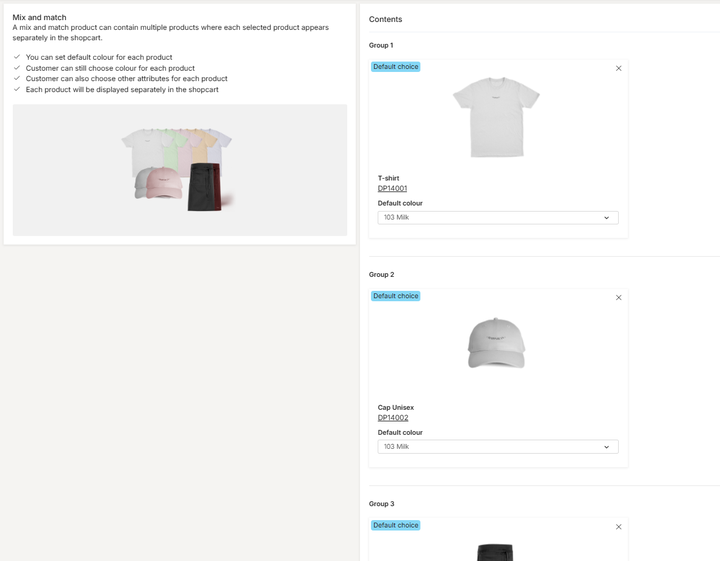This screenshot has height=561, width=720.
Task: Click Default choice badge in Group 3
Action: point(395,525)
